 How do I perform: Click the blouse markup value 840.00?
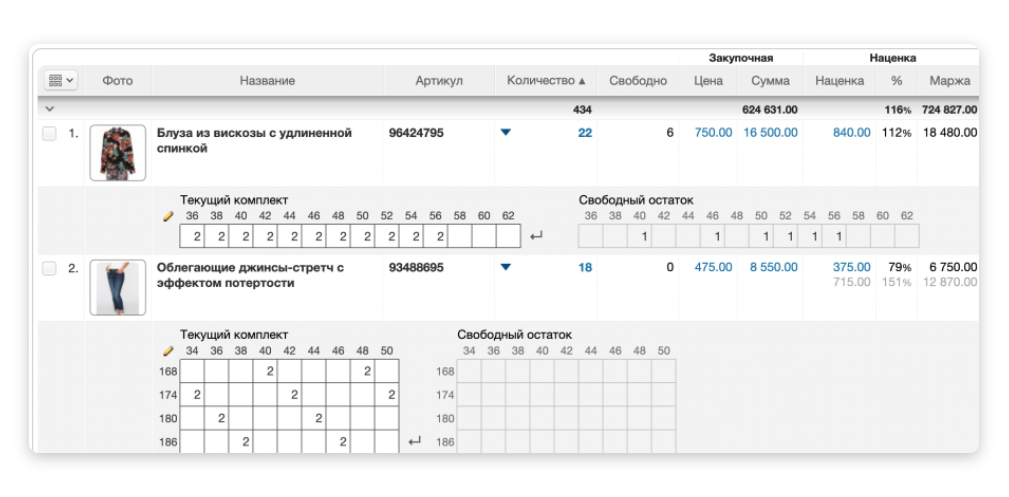pyautogui.click(x=851, y=133)
